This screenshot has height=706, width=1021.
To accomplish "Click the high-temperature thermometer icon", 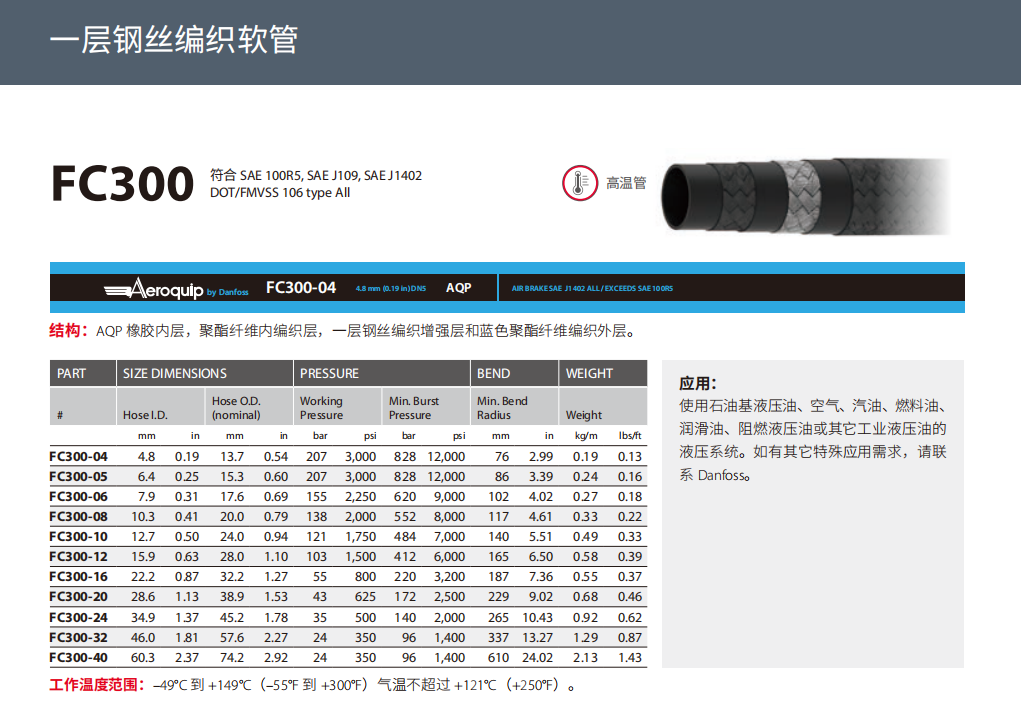I will (580, 183).
